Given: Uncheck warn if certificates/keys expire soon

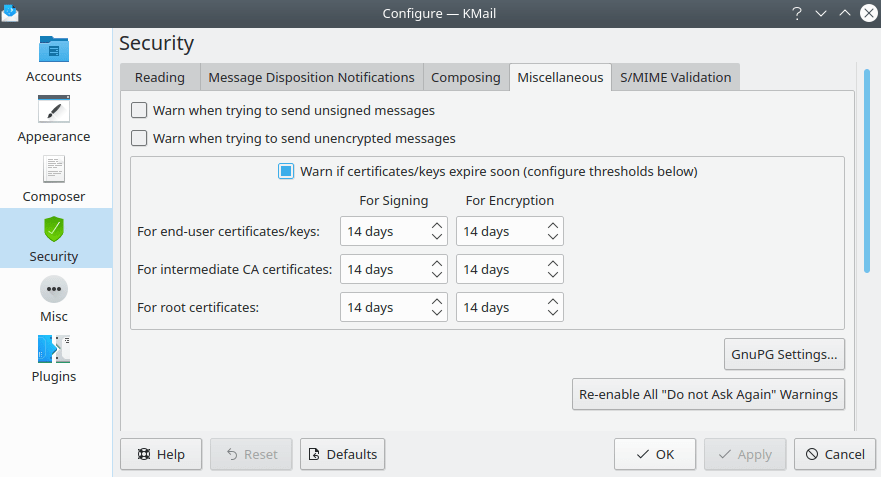Looking at the screenshot, I should pos(286,171).
